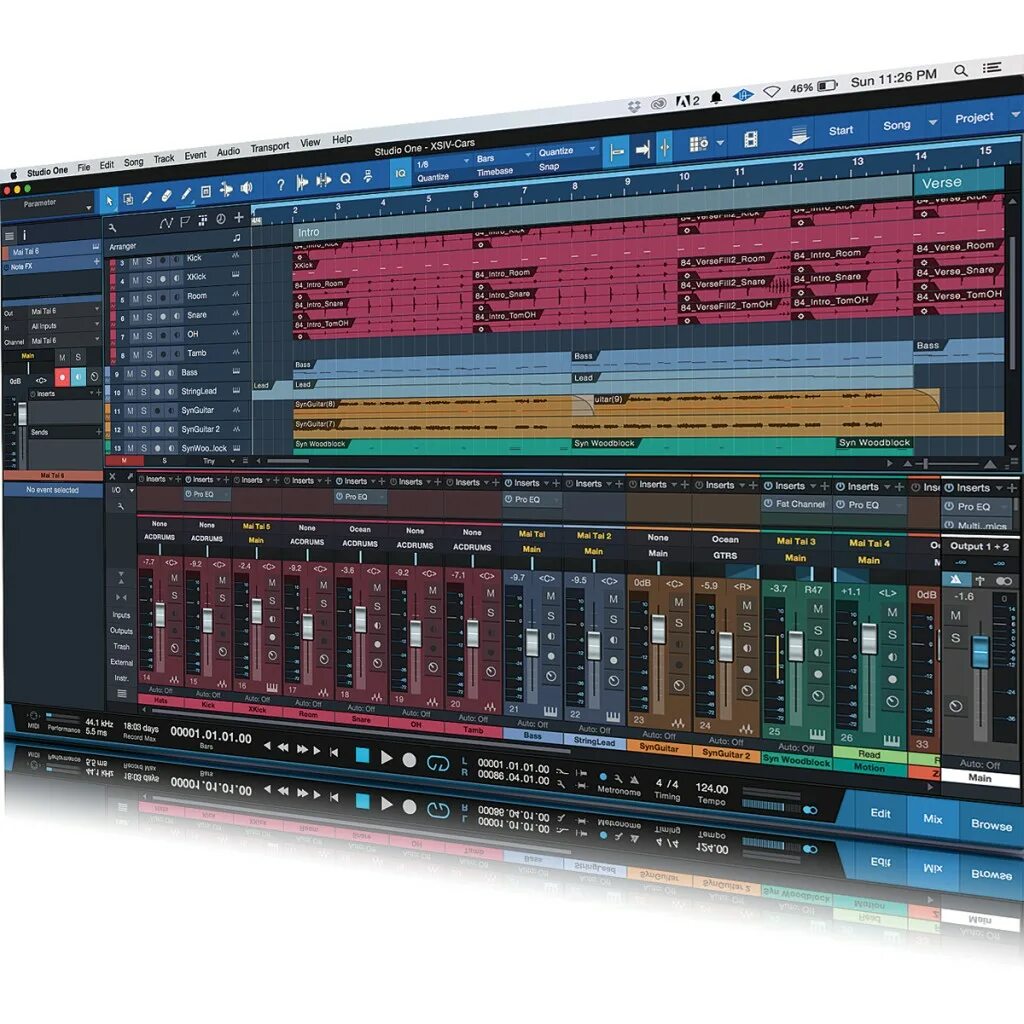This screenshot has width=1024, height=1024.
Task: Open the Track menu
Action: point(164,159)
